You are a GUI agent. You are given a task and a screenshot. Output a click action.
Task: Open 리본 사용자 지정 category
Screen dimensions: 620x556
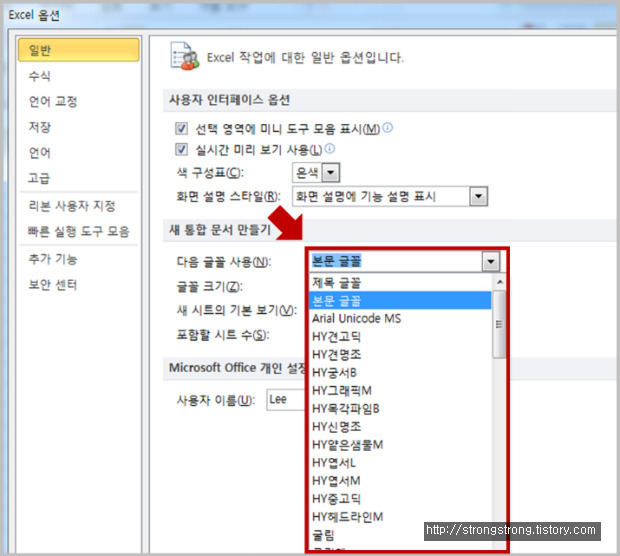(72, 206)
